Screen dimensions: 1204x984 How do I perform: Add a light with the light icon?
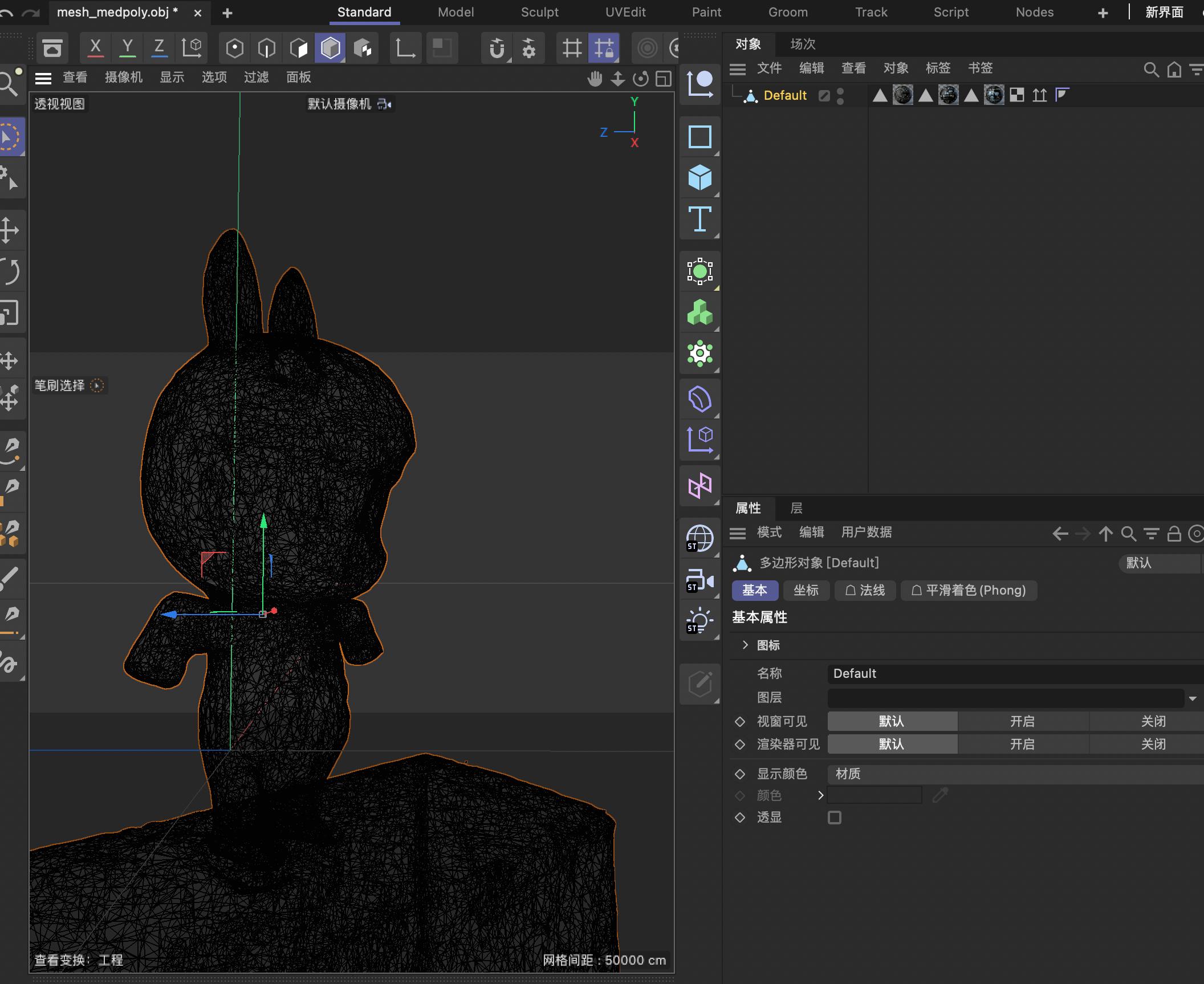(x=700, y=621)
